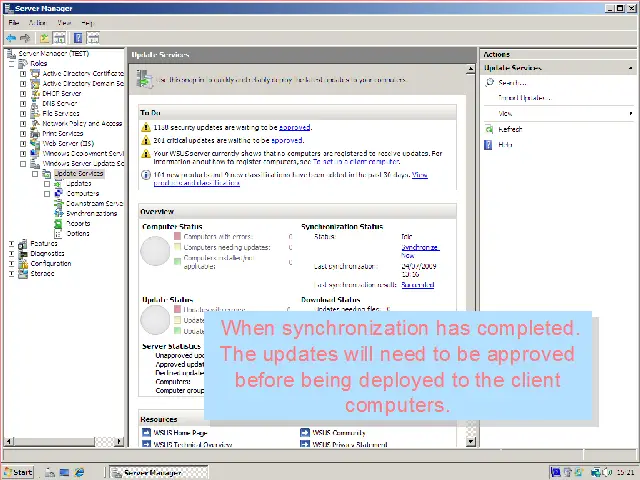
Task: Select the Configuration tree node
Action: (51, 264)
